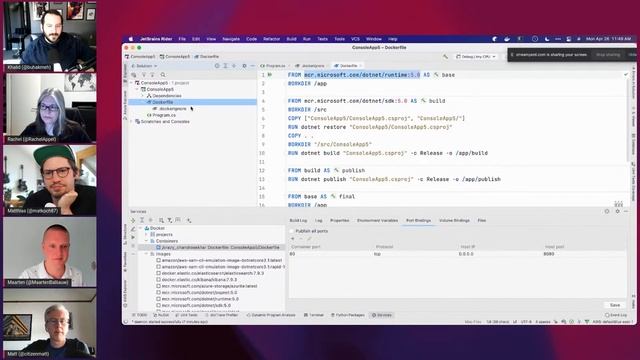
Task: Click the run gutter icon on line 1
Action: point(270,75)
